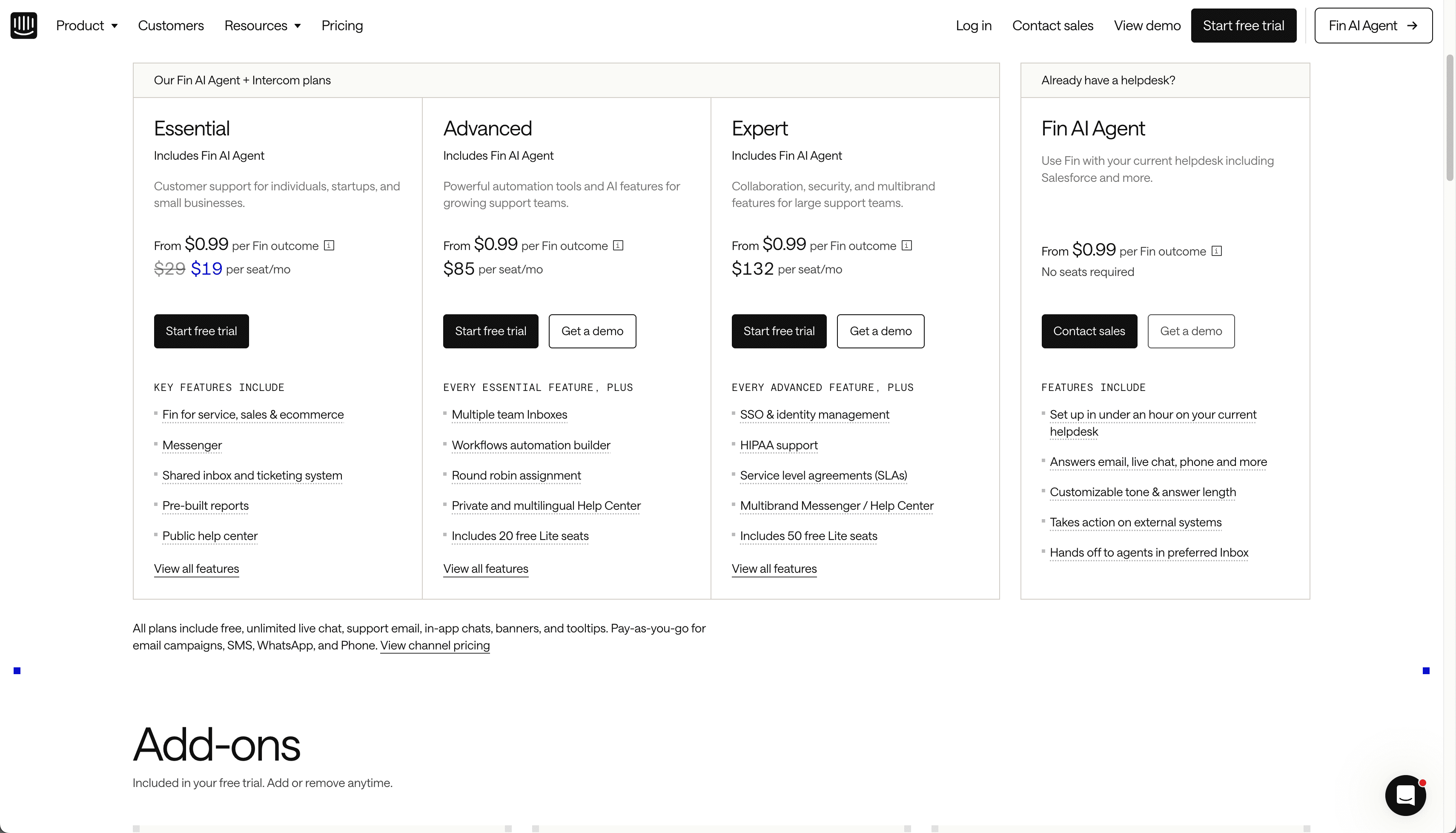View all features of Essential plan
The height and width of the screenshot is (833, 1456).
click(197, 569)
